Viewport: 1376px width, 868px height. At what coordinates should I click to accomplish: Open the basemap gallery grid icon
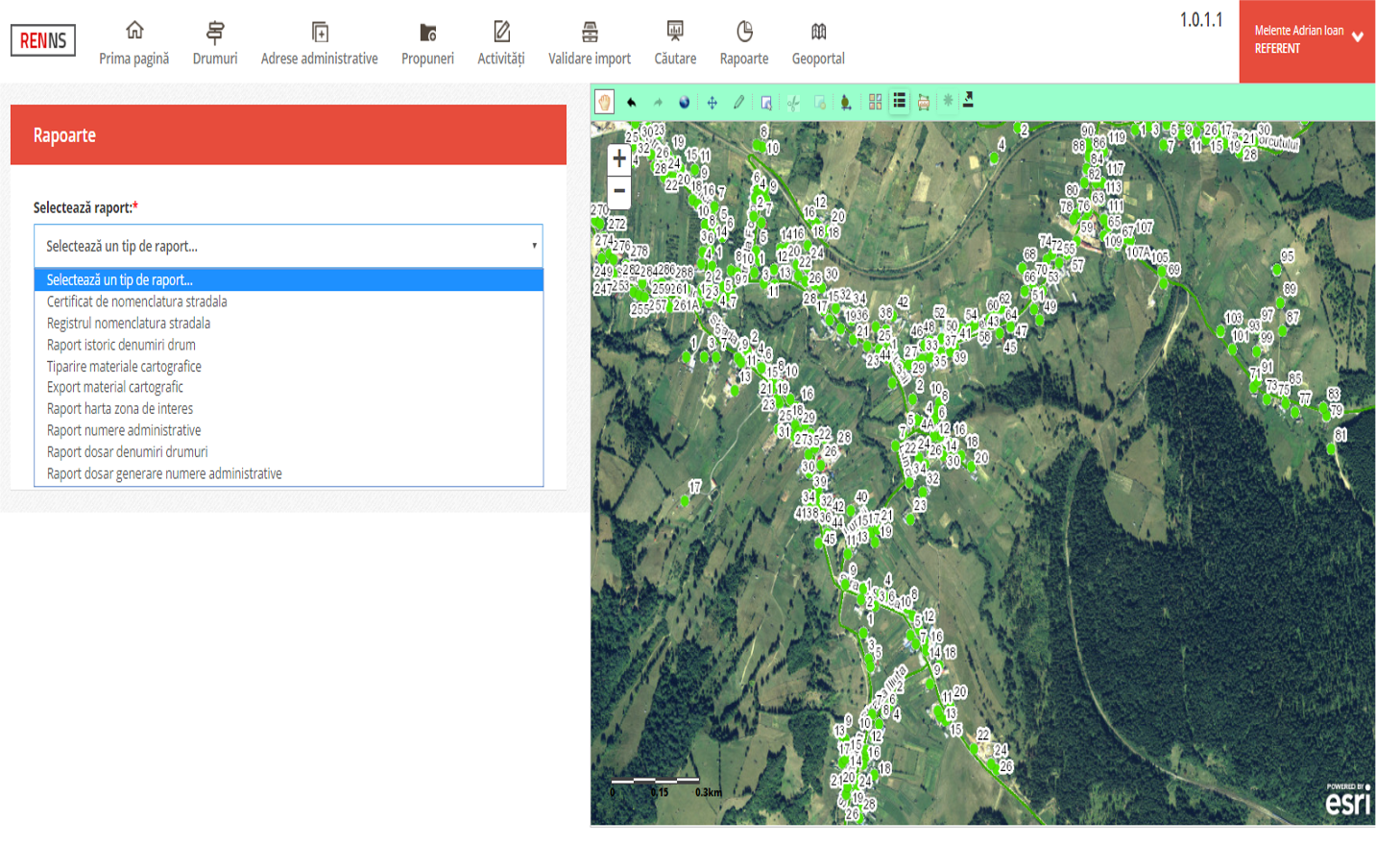pos(875,102)
